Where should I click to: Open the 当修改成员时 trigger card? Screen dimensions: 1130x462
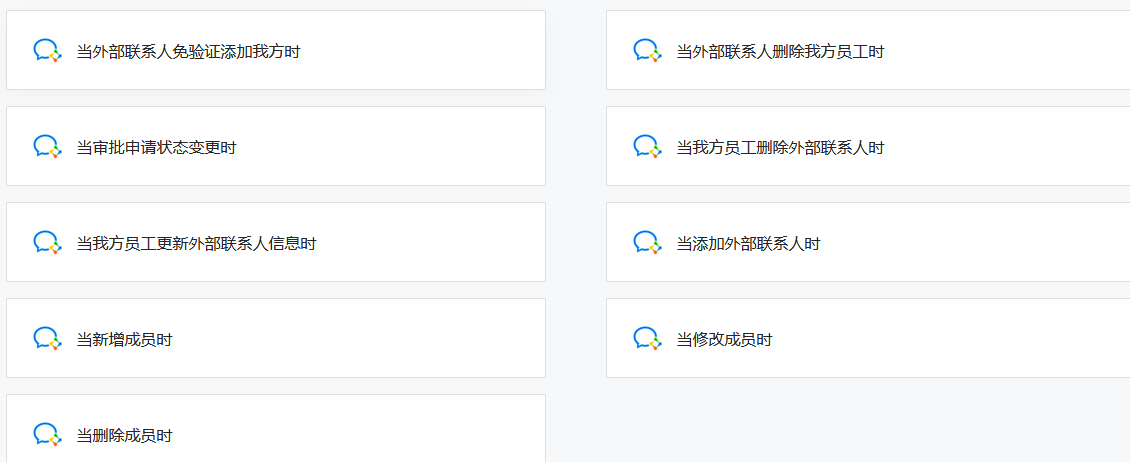tap(868, 338)
